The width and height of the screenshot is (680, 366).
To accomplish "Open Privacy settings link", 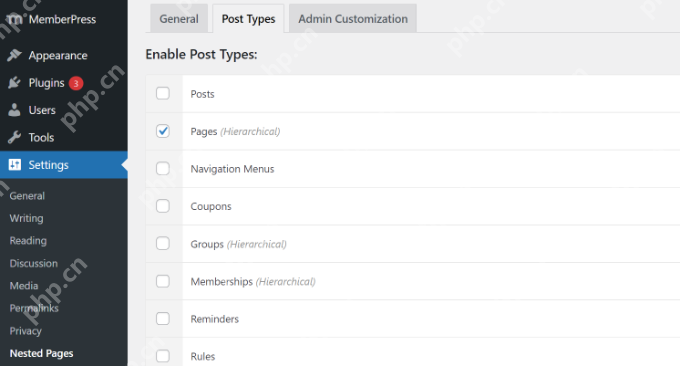I will 26,331.
